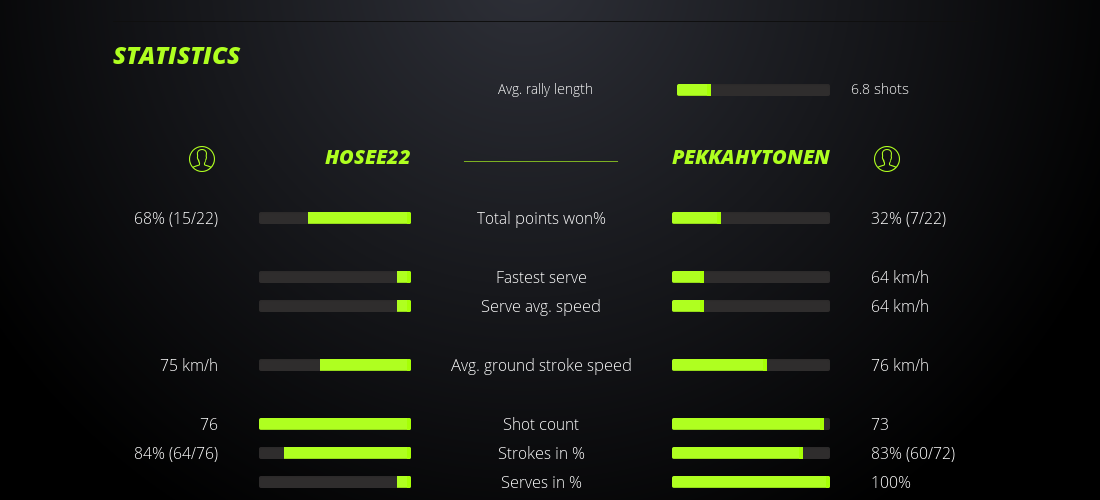Click PEKKAHYTONEN fastest serve bar
The image size is (1100, 500).
[751, 277]
